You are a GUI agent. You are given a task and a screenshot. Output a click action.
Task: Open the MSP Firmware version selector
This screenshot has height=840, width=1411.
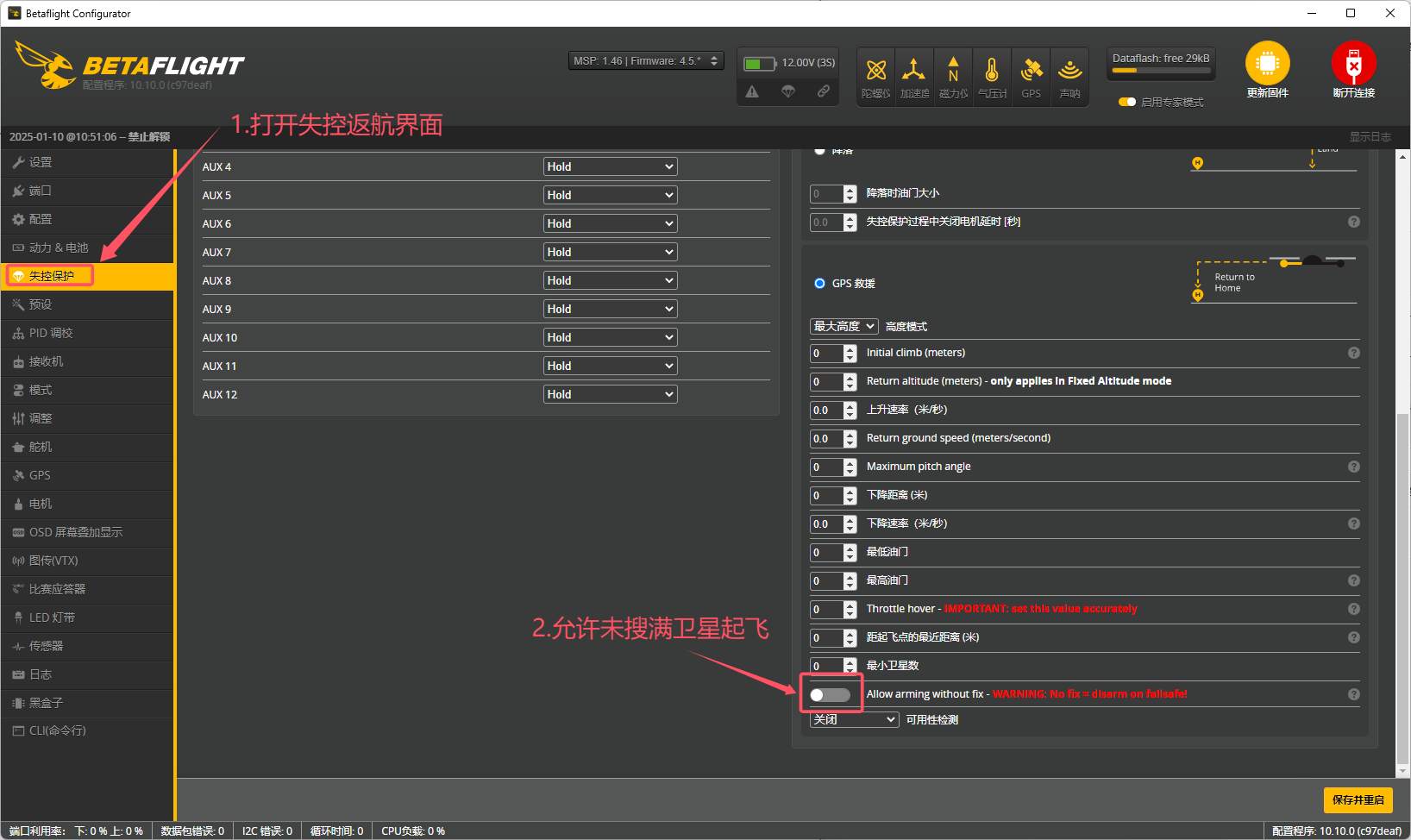(x=646, y=60)
